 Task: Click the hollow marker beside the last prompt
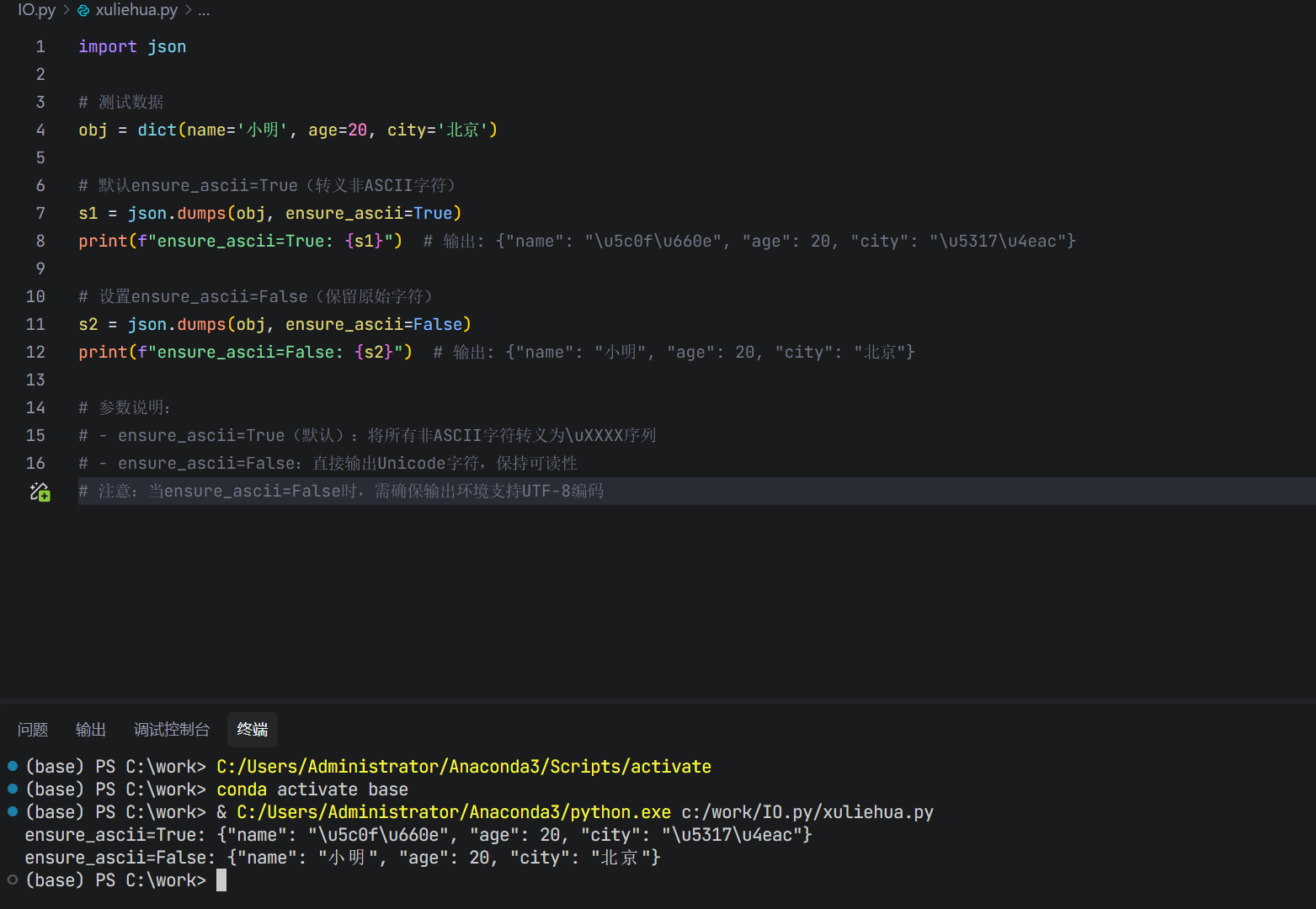(x=13, y=880)
